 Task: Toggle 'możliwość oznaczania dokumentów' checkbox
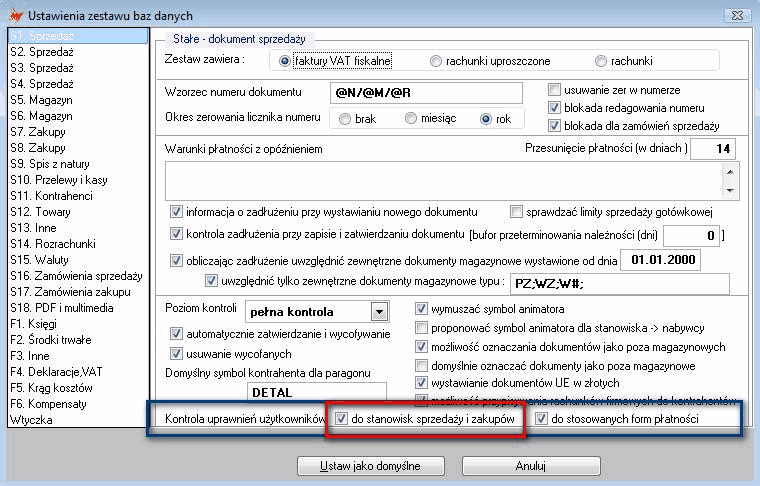[x=421, y=347]
